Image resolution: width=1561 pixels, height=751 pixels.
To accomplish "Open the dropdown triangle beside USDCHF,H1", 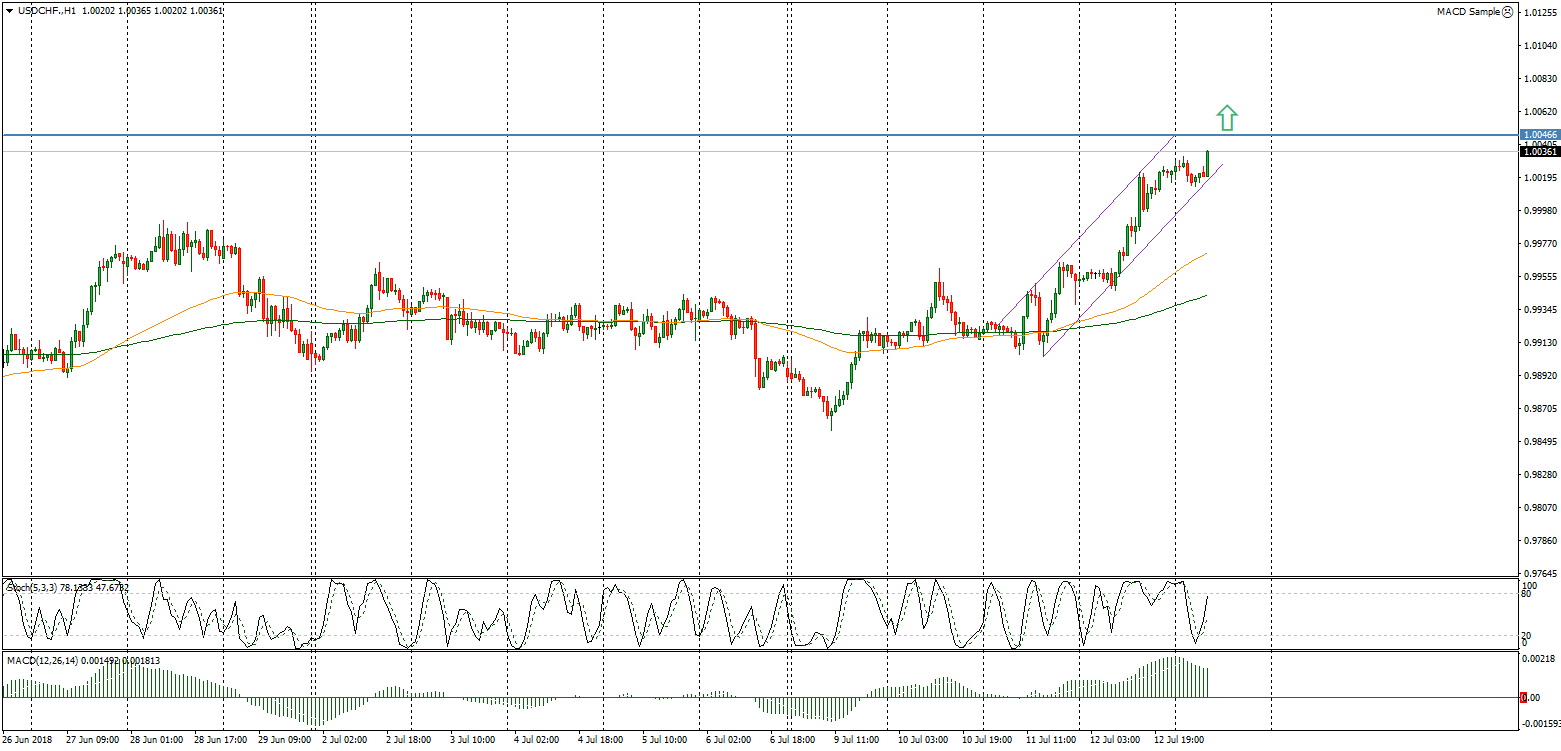I will [x=9, y=10].
